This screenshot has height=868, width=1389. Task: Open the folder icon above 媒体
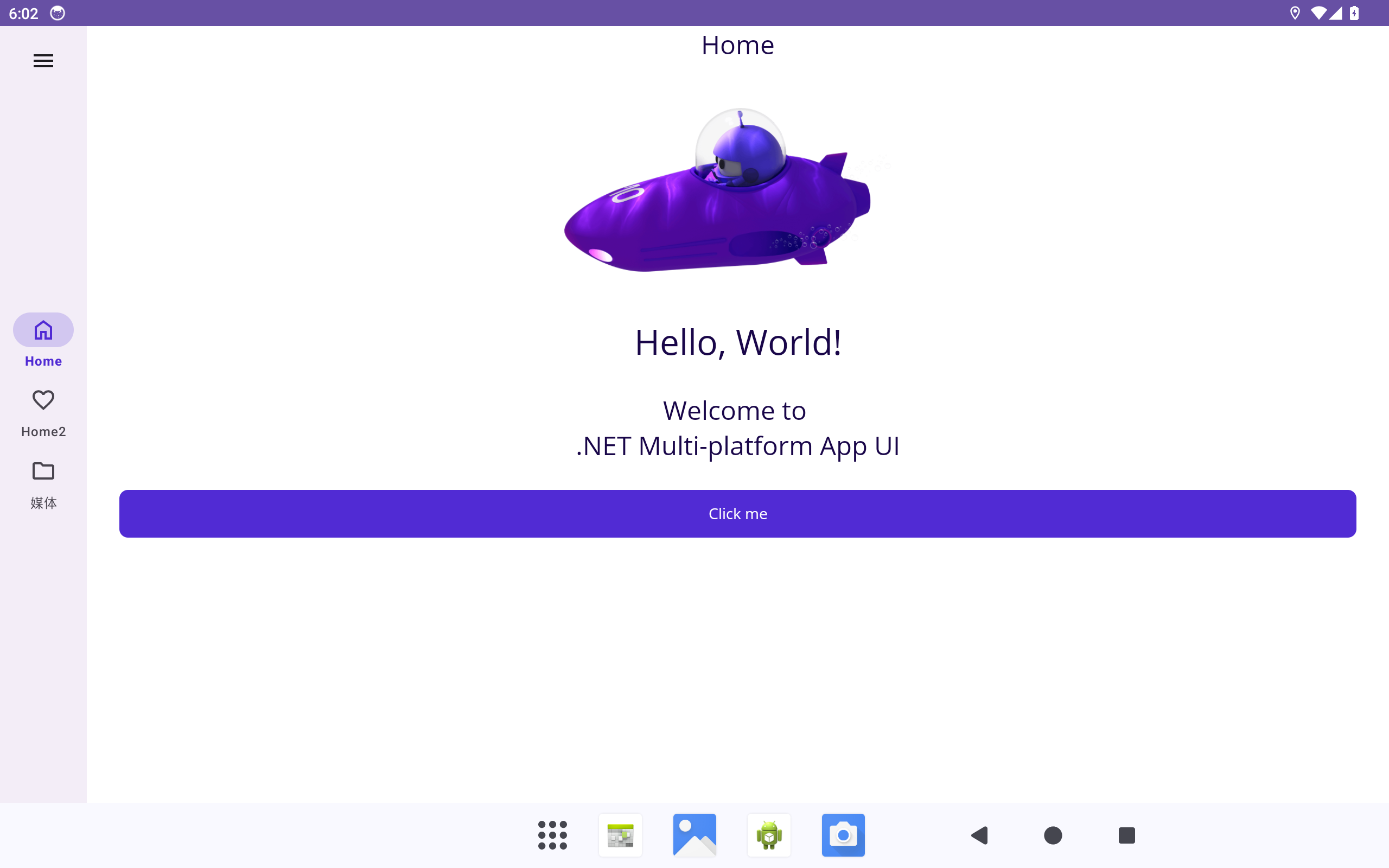[x=43, y=471]
